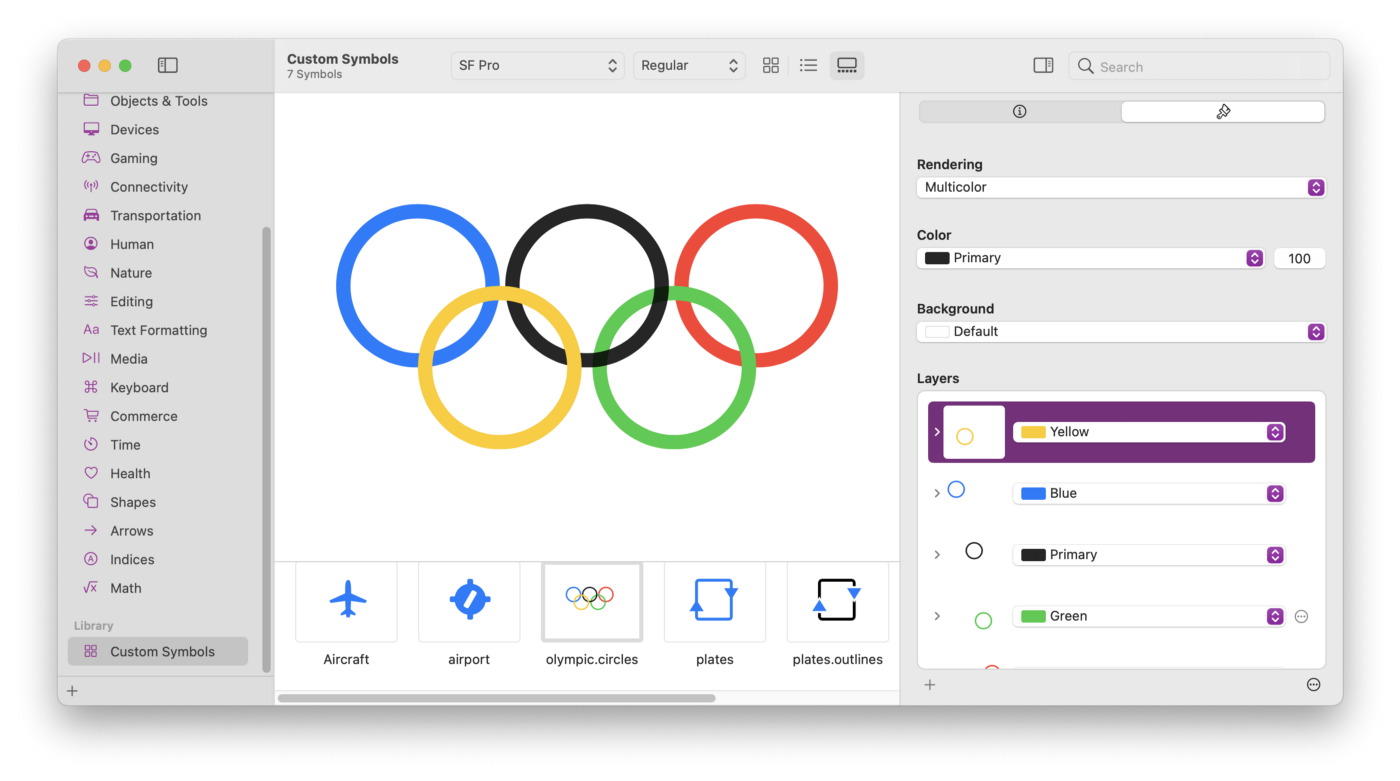This screenshot has height=781, width=1400.
Task: Expand the Blue layer disclosure chevron
Action: pos(937,493)
